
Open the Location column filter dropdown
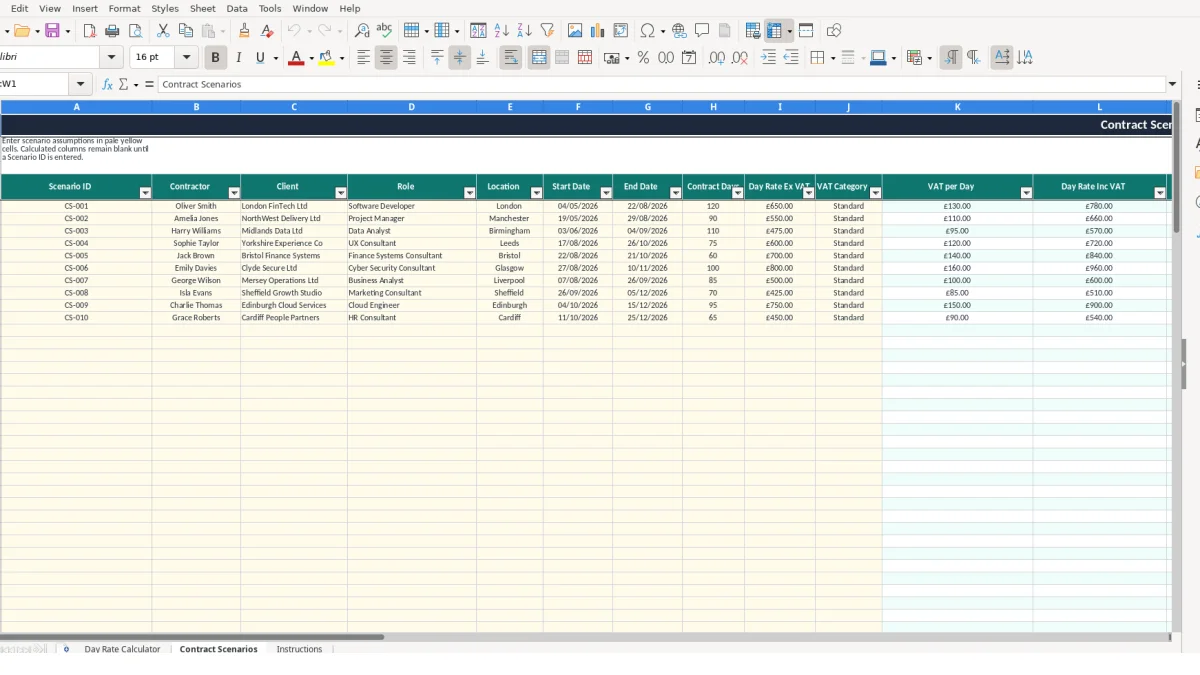pos(536,192)
